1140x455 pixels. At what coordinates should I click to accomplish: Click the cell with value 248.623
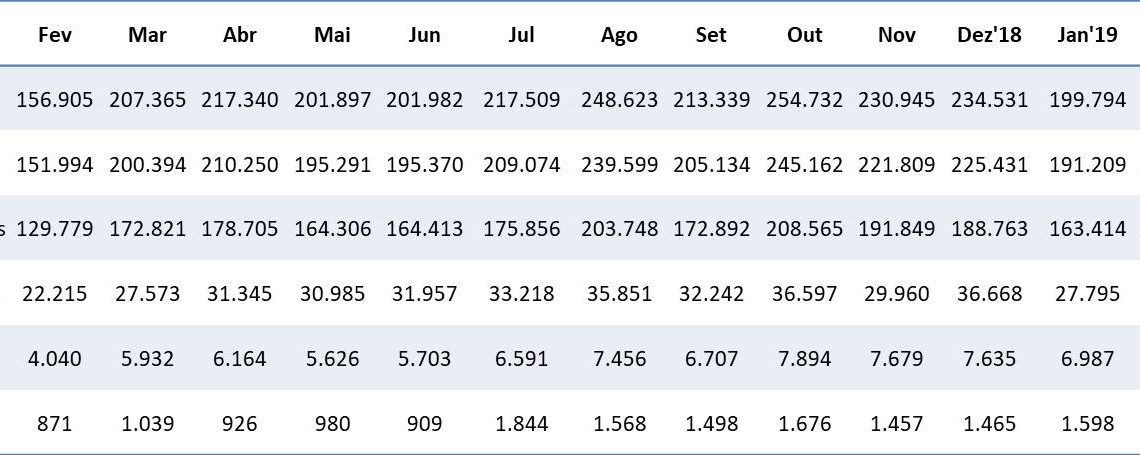coord(619,100)
